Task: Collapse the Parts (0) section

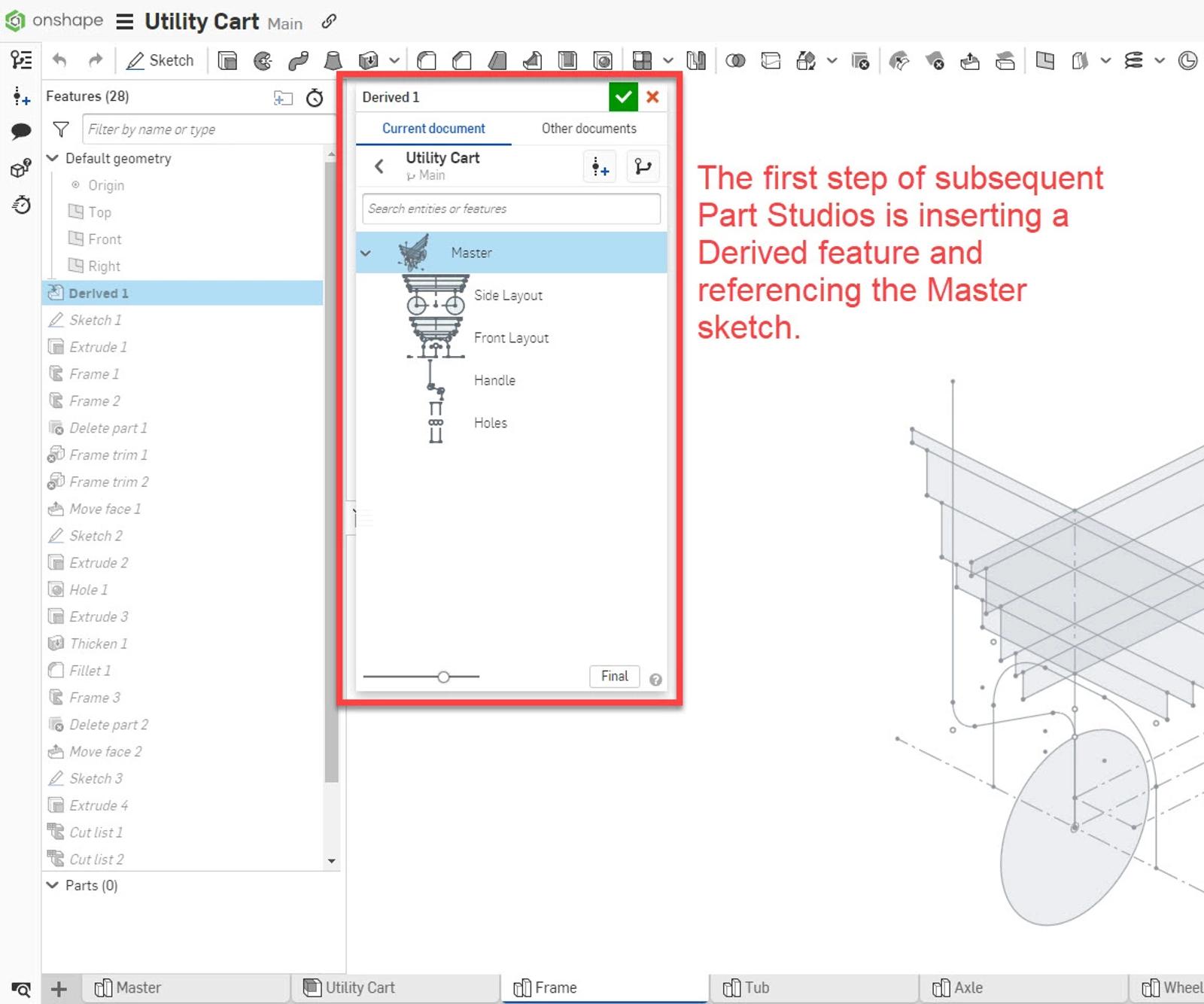Action: coord(53,885)
